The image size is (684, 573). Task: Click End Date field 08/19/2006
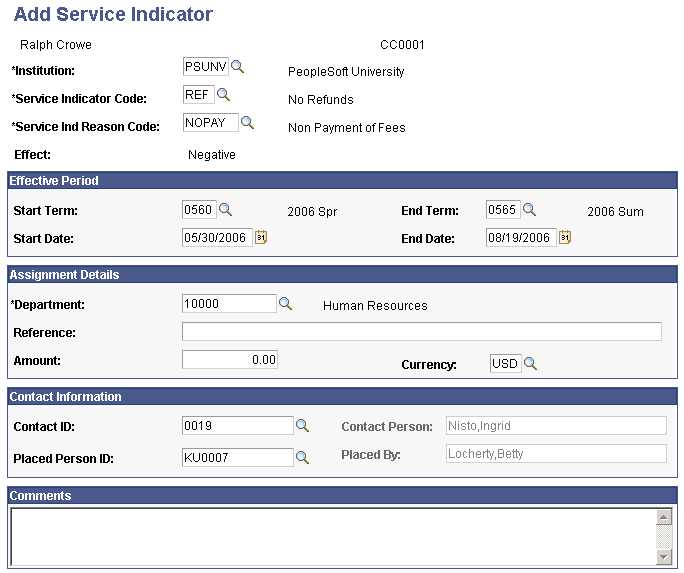[521, 238]
